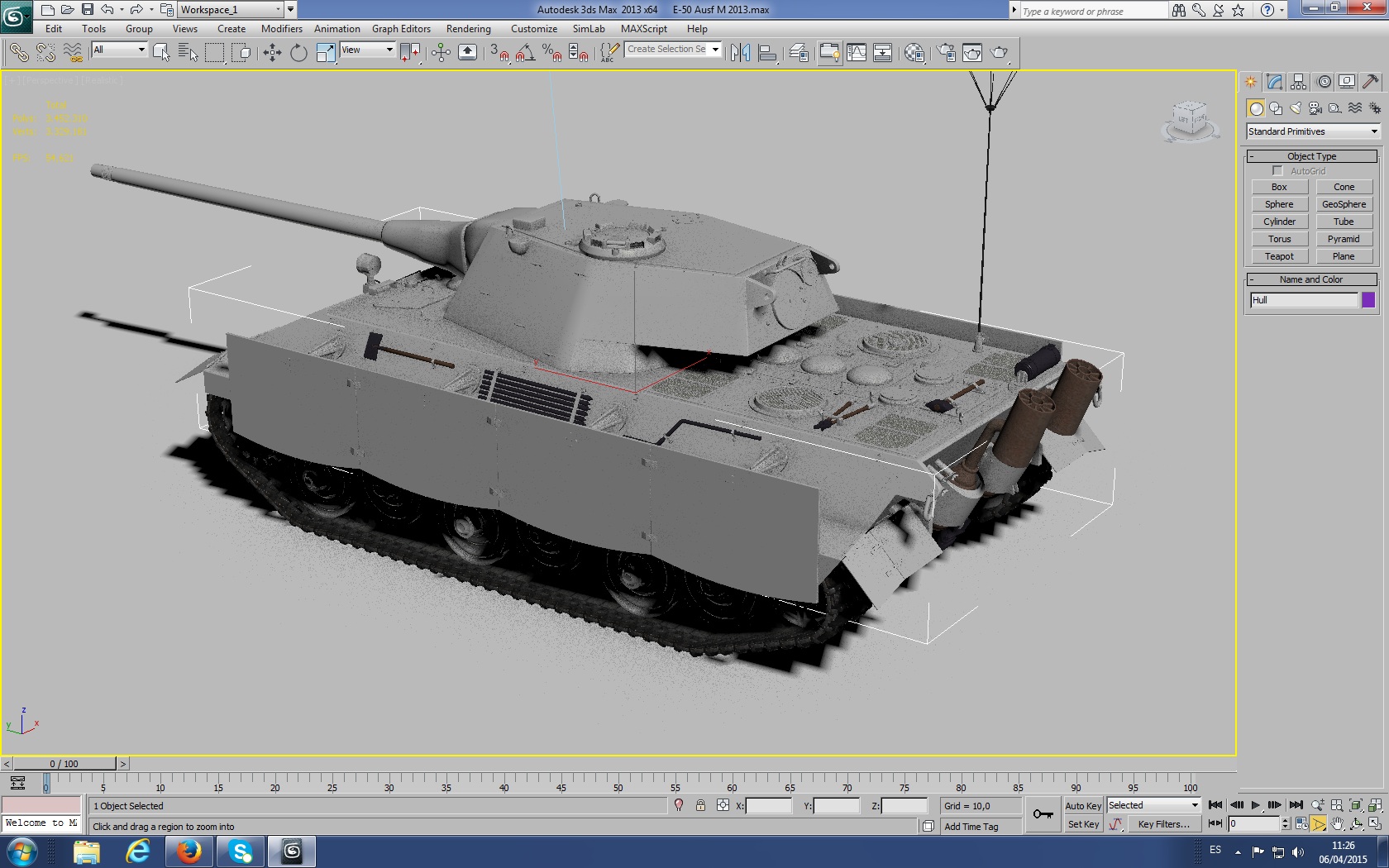Activate the Select and Scale tool
Viewport: 1389px width, 868px height.
pos(326,53)
